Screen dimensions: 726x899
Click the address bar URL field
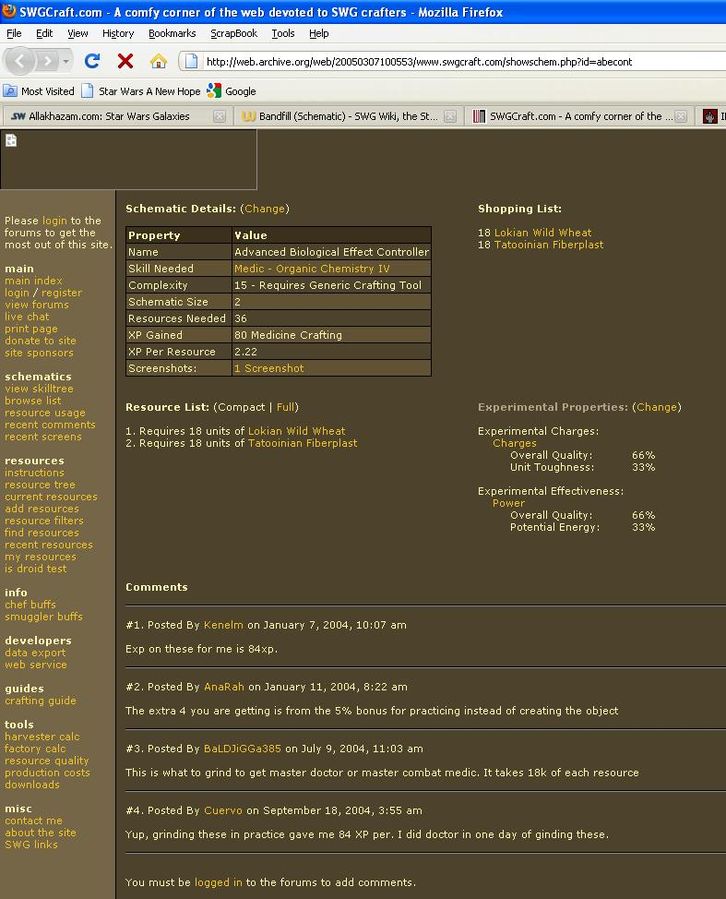pyautogui.click(x=450, y=61)
